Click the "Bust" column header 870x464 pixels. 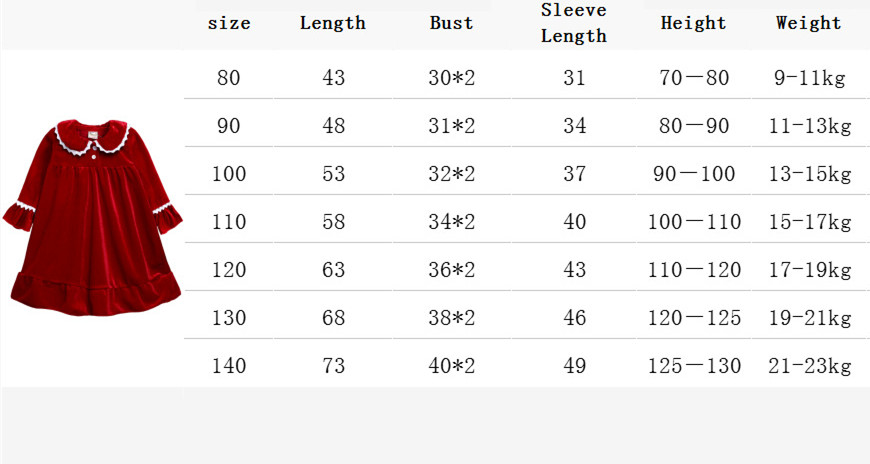[x=452, y=23]
